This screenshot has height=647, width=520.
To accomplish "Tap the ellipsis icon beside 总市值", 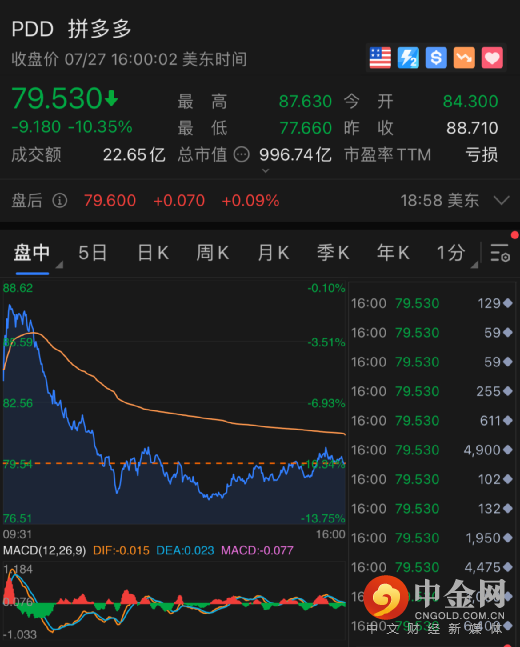I will point(242,155).
